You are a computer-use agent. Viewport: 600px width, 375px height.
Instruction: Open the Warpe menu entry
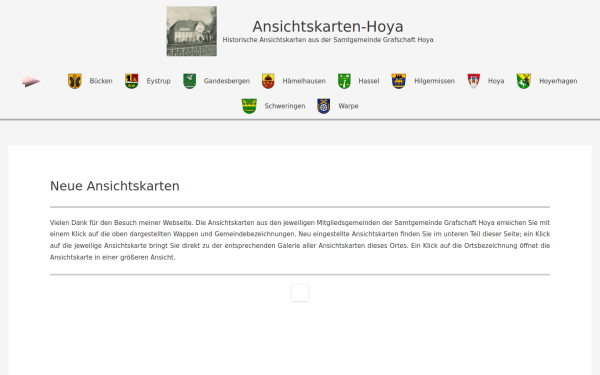(348, 106)
